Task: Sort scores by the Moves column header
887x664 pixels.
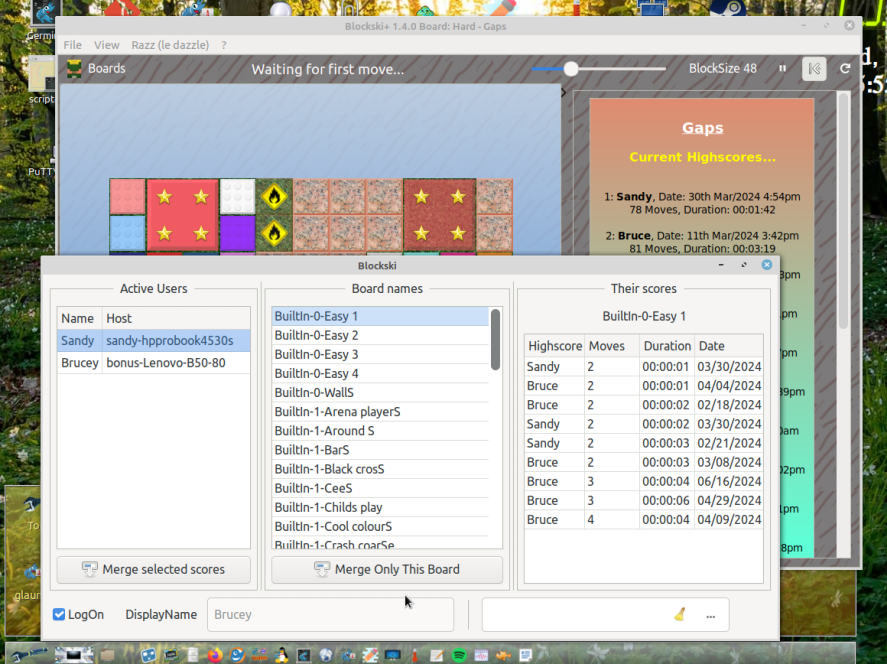Action: coord(607,346)
